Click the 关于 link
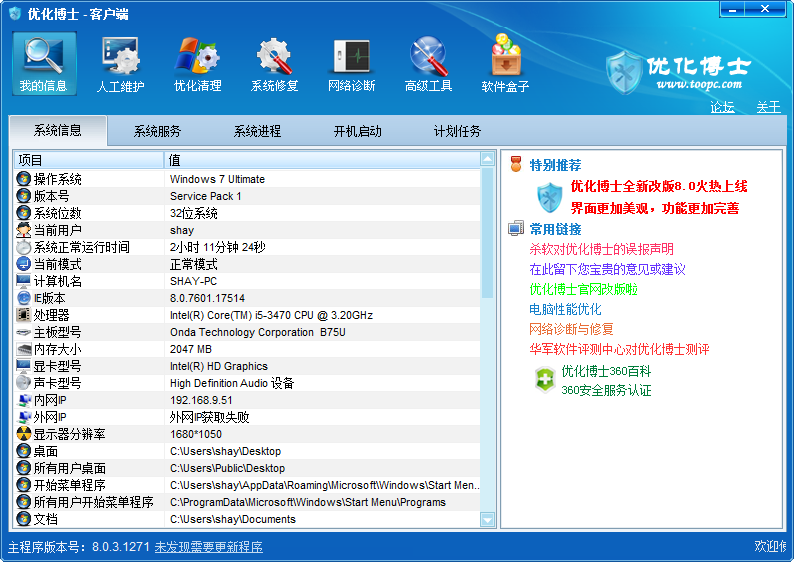 click(x=768, y=107)
